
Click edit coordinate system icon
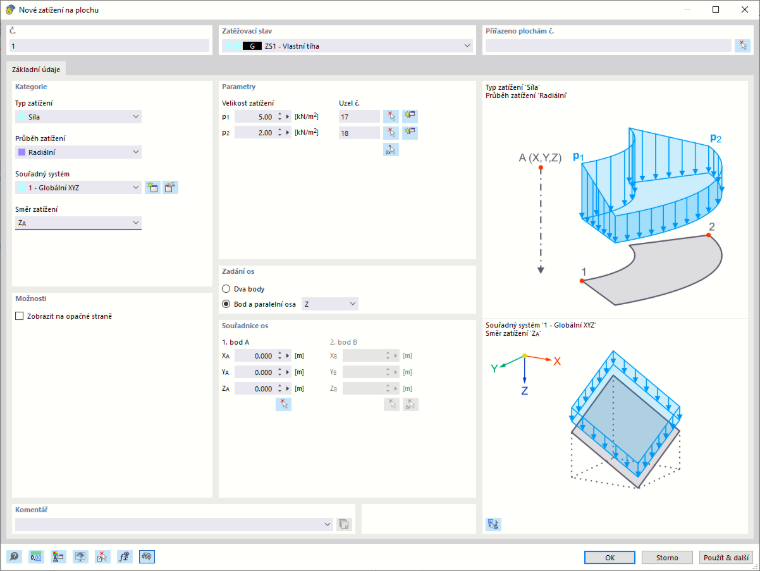[170, 188]
